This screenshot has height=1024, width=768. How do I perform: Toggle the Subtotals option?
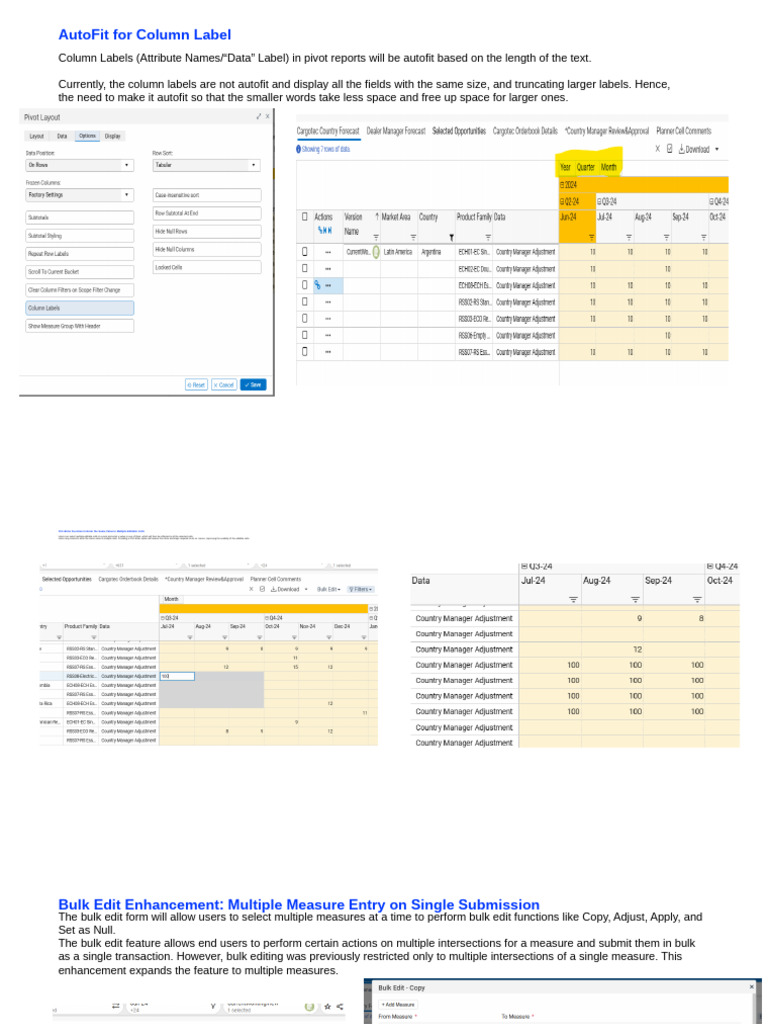pyautogui.click(x=80, y=217)
